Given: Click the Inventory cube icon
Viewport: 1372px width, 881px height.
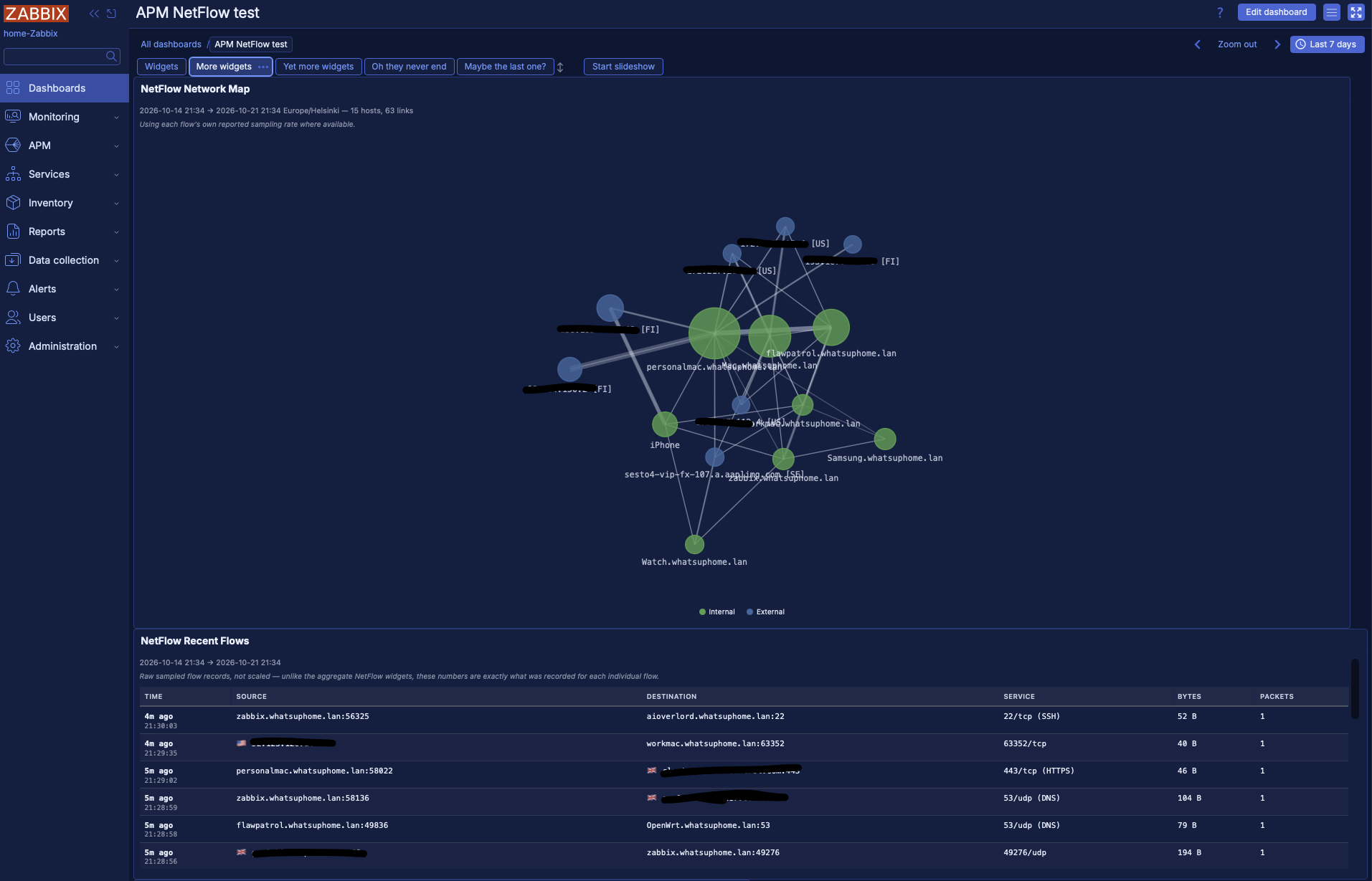Looking at the screenshot, I should point(13,203).
